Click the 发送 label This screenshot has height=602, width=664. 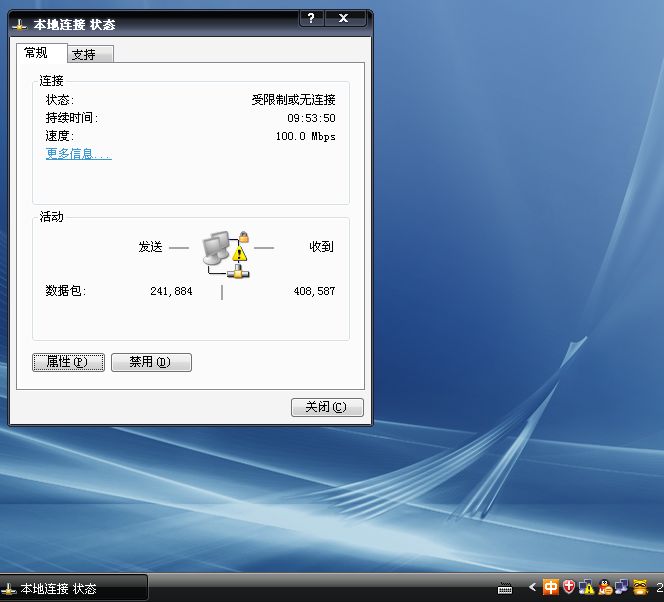pos(150,246)
